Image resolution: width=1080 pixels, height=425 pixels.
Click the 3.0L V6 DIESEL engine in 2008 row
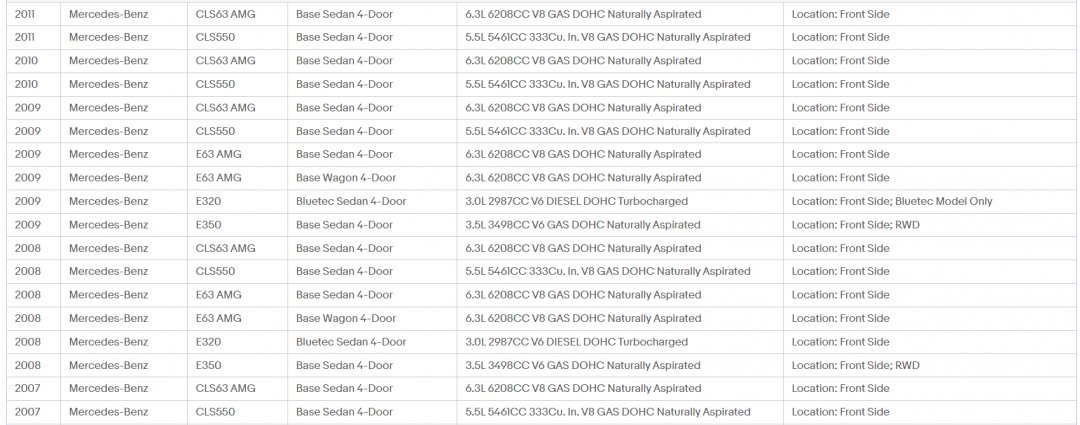pyautogui.click(x=577, y=342)
